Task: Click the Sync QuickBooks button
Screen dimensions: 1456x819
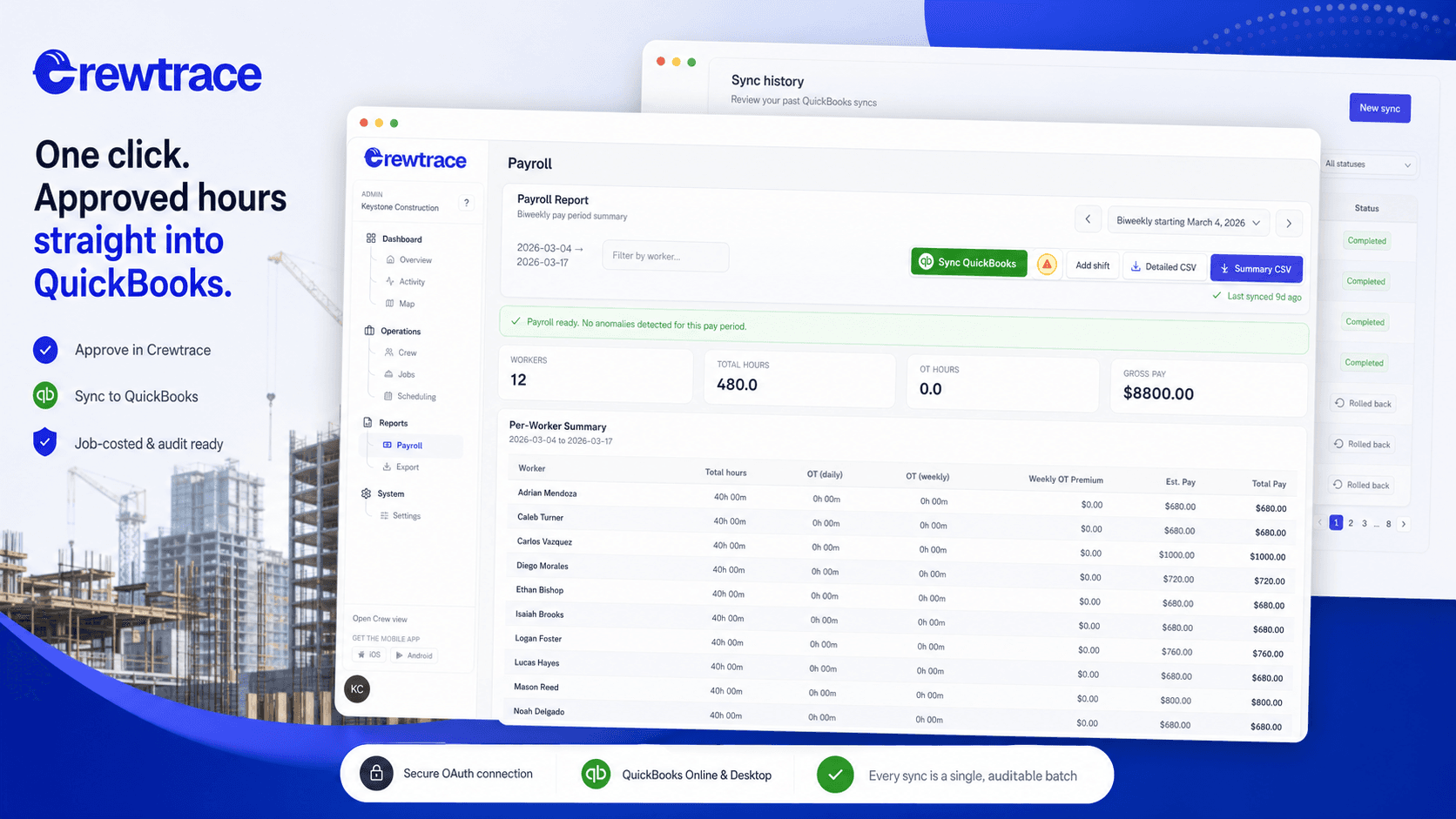Action: 968,262
